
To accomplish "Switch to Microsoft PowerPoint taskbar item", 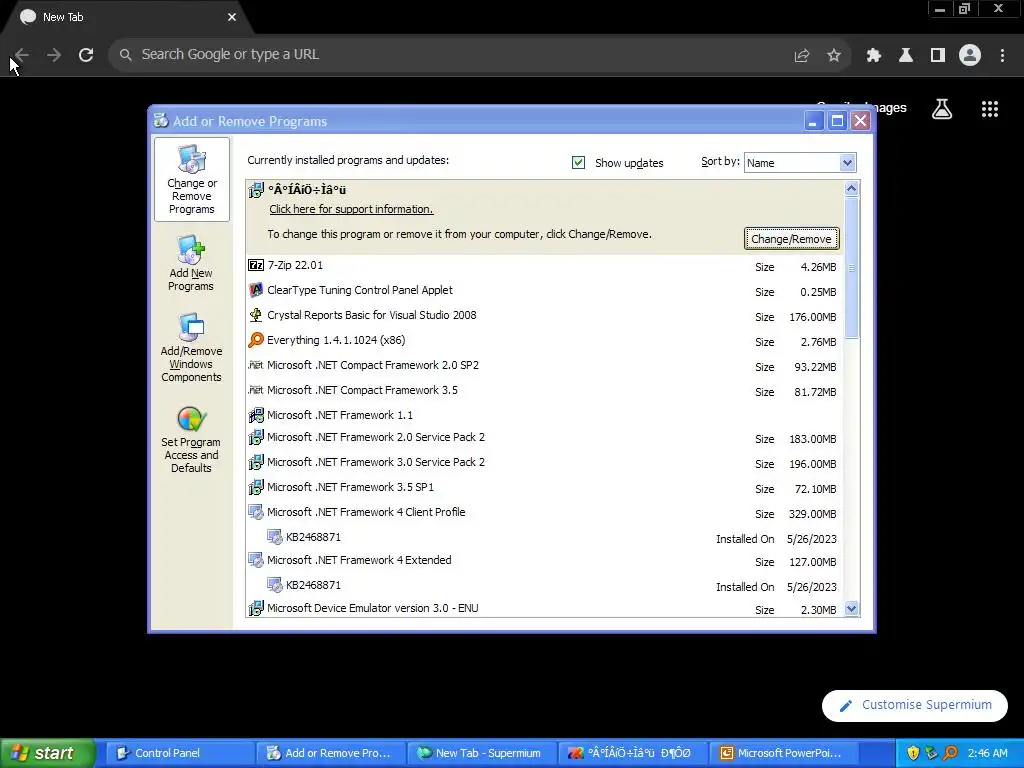I will pos(783,753).
